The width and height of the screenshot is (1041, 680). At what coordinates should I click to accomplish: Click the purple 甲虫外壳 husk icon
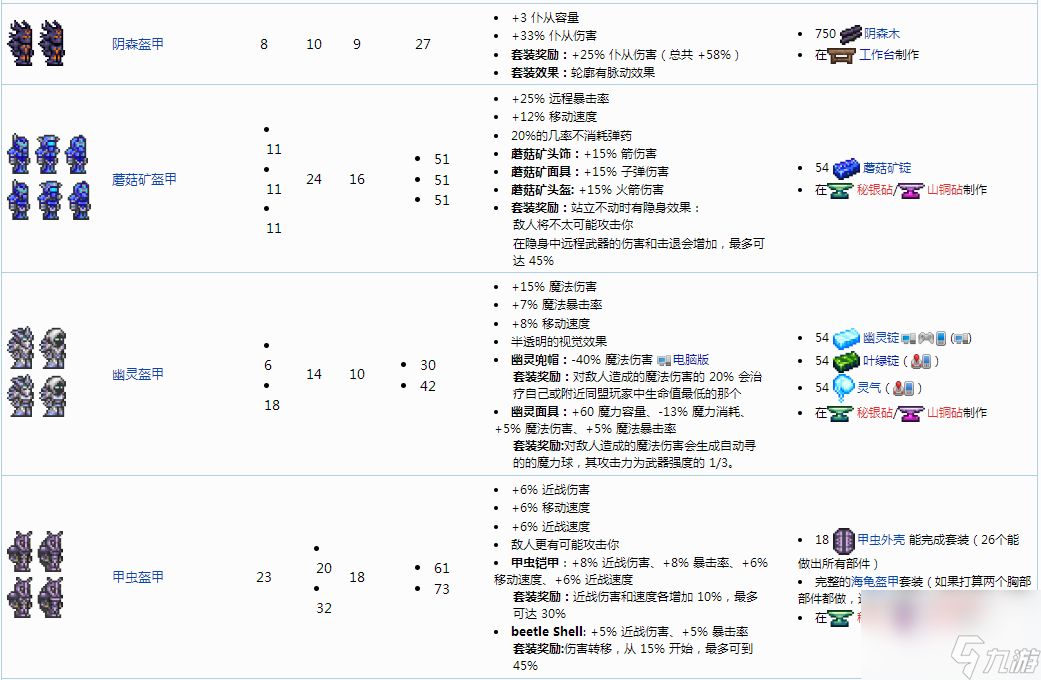843,541
